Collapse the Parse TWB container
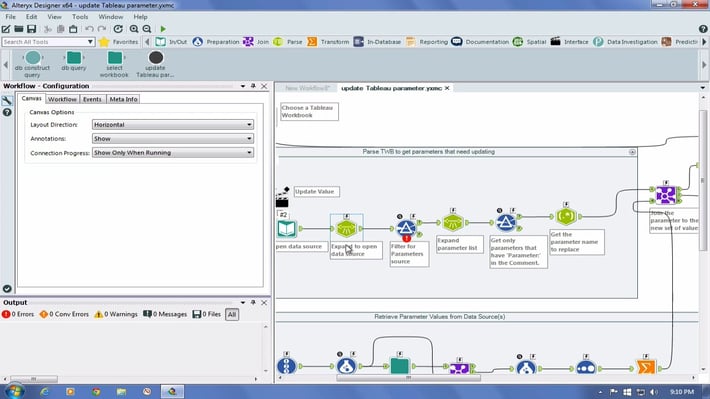This screenshot has width=710, height=399. coord(632,152)
